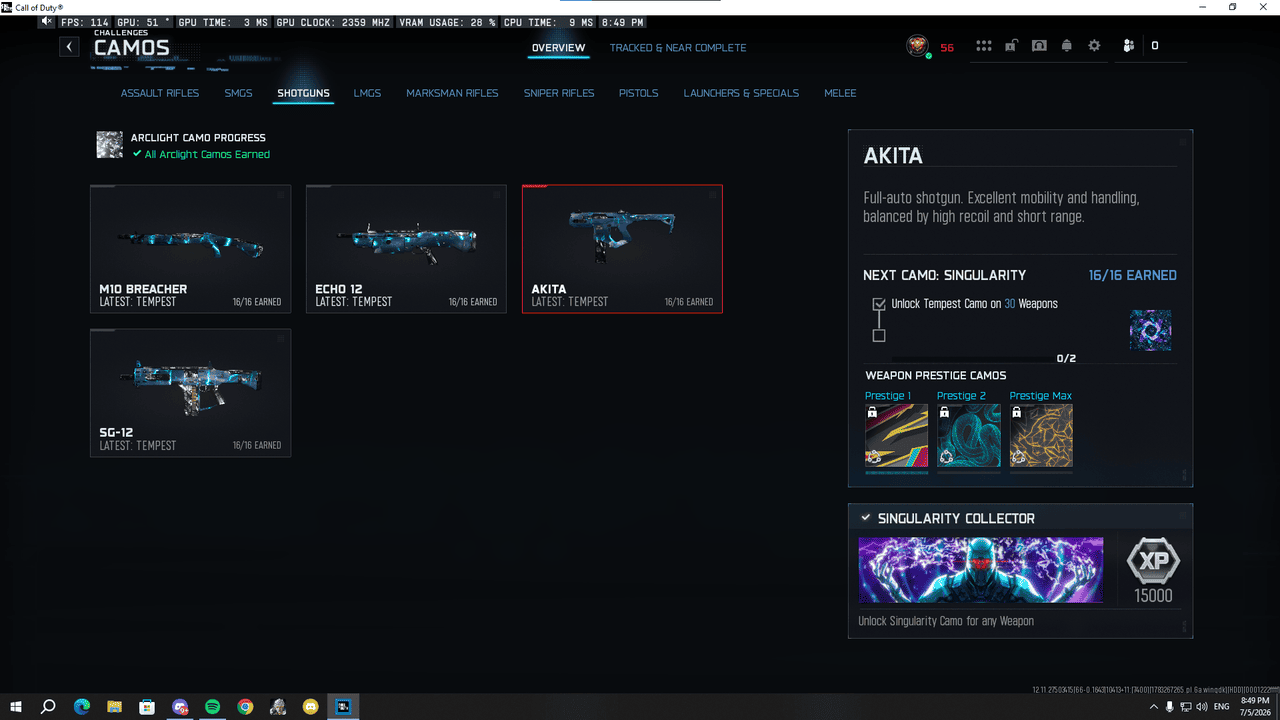The width and height of the screenshot is (1280, 720).
Task: Click the Arclight camo progress icon
Action: point(109,145)
